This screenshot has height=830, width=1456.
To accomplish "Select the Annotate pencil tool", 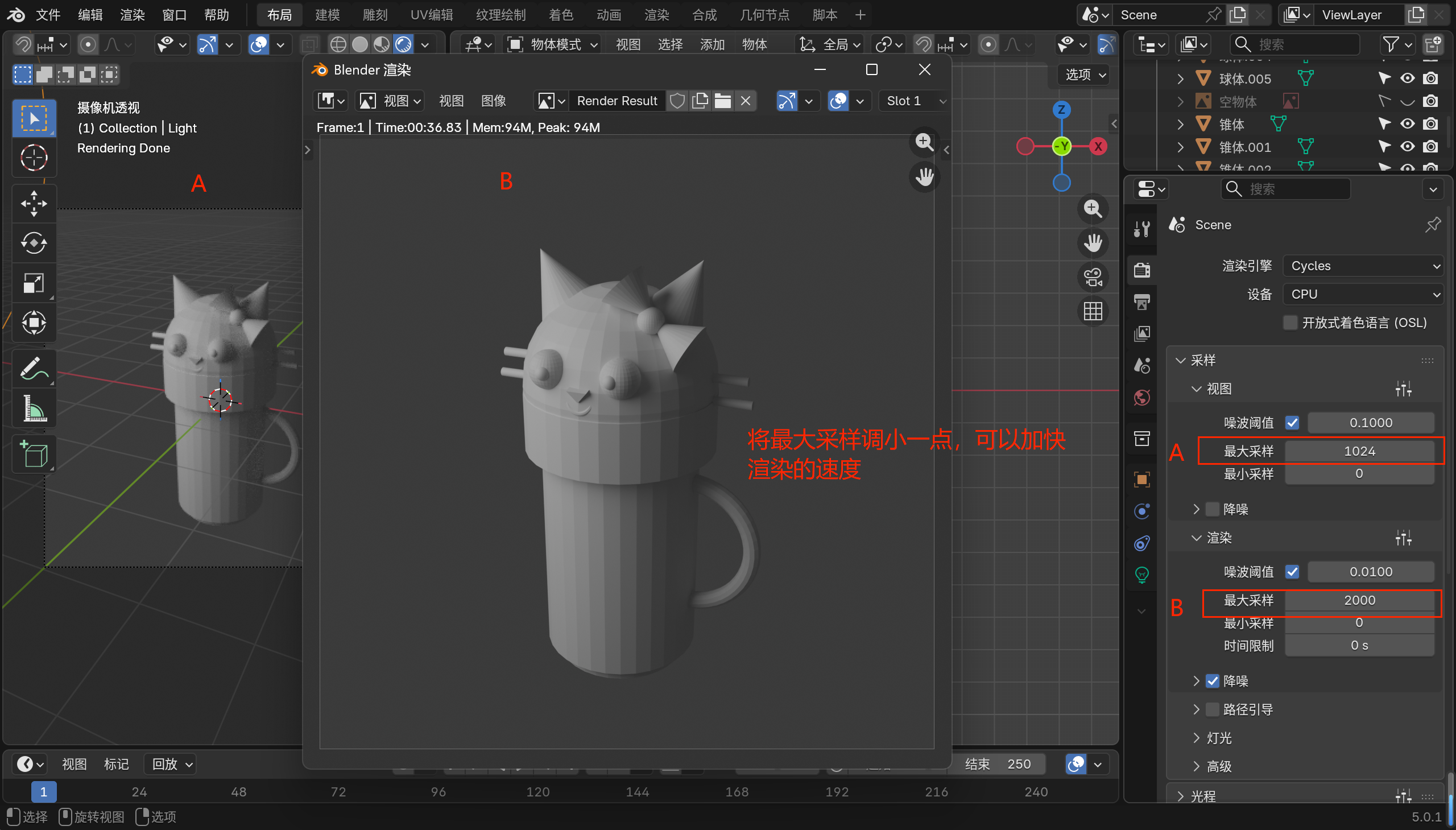I will point(34,368).
